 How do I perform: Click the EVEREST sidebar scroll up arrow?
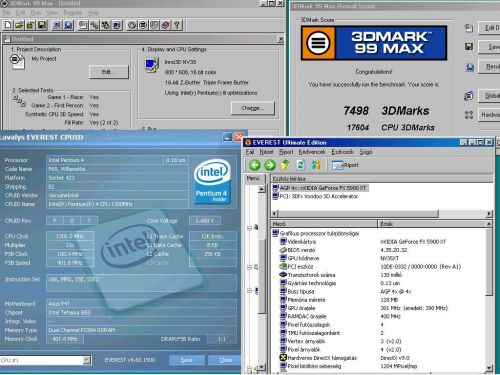261,189
